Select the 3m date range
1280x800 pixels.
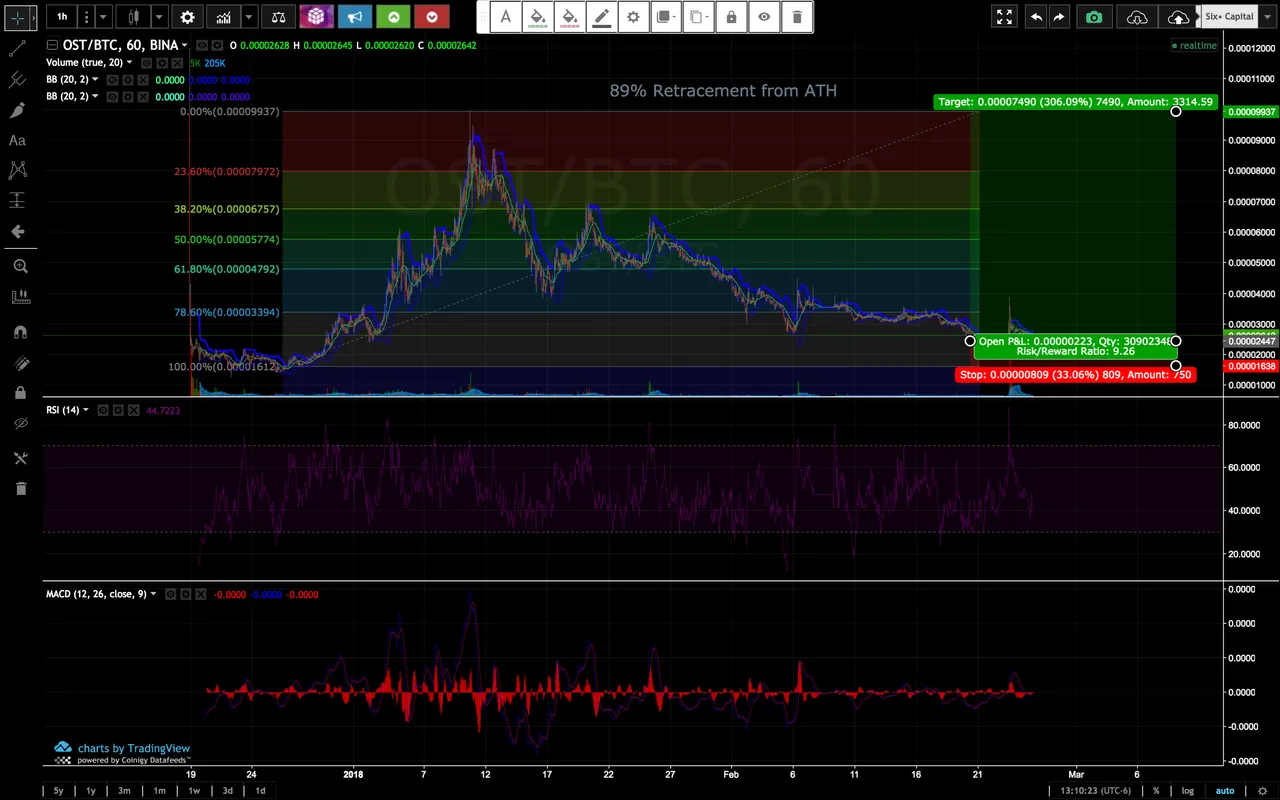click(124, 791)
